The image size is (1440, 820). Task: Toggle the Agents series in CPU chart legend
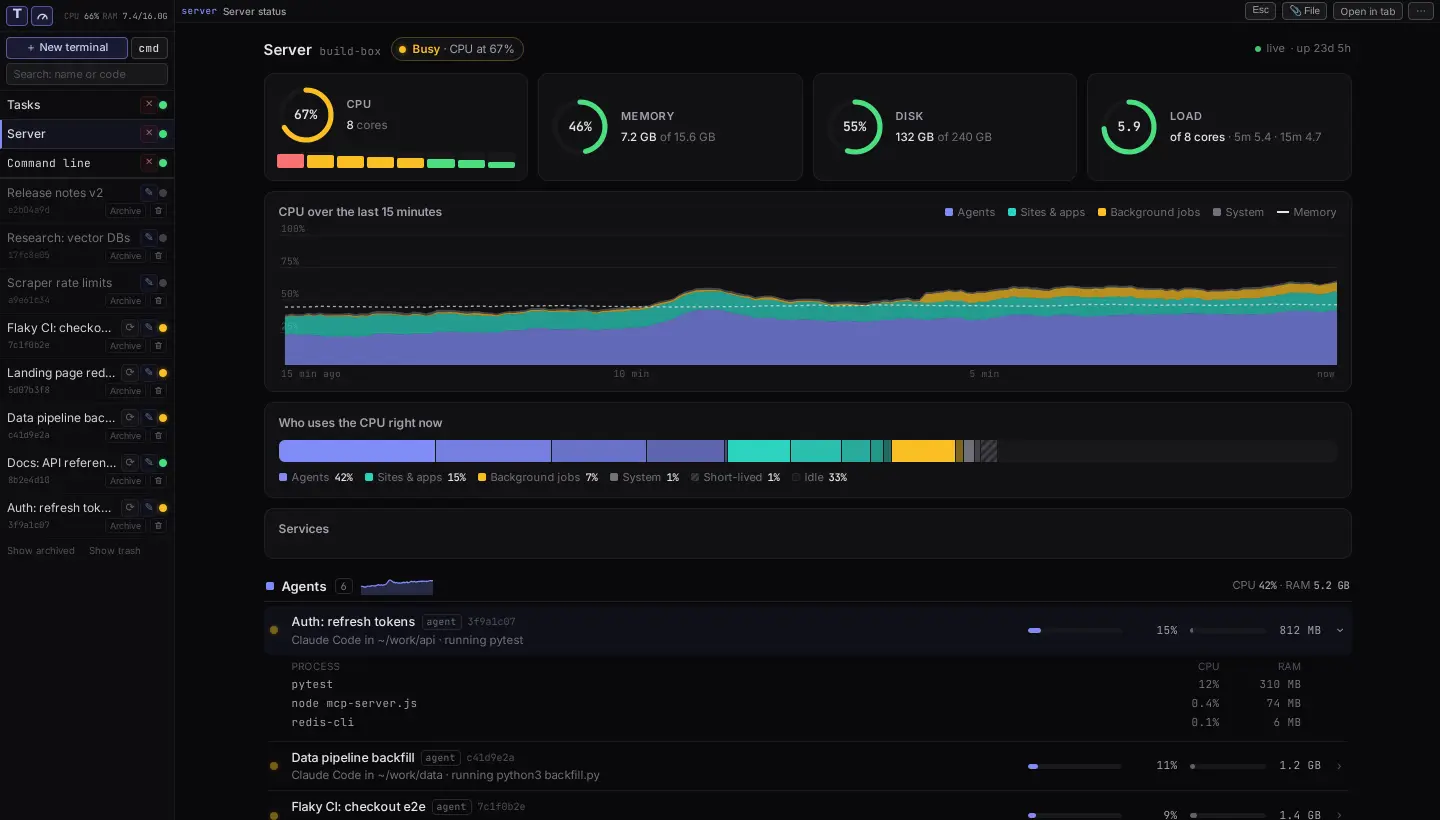[x=970, y=212]
